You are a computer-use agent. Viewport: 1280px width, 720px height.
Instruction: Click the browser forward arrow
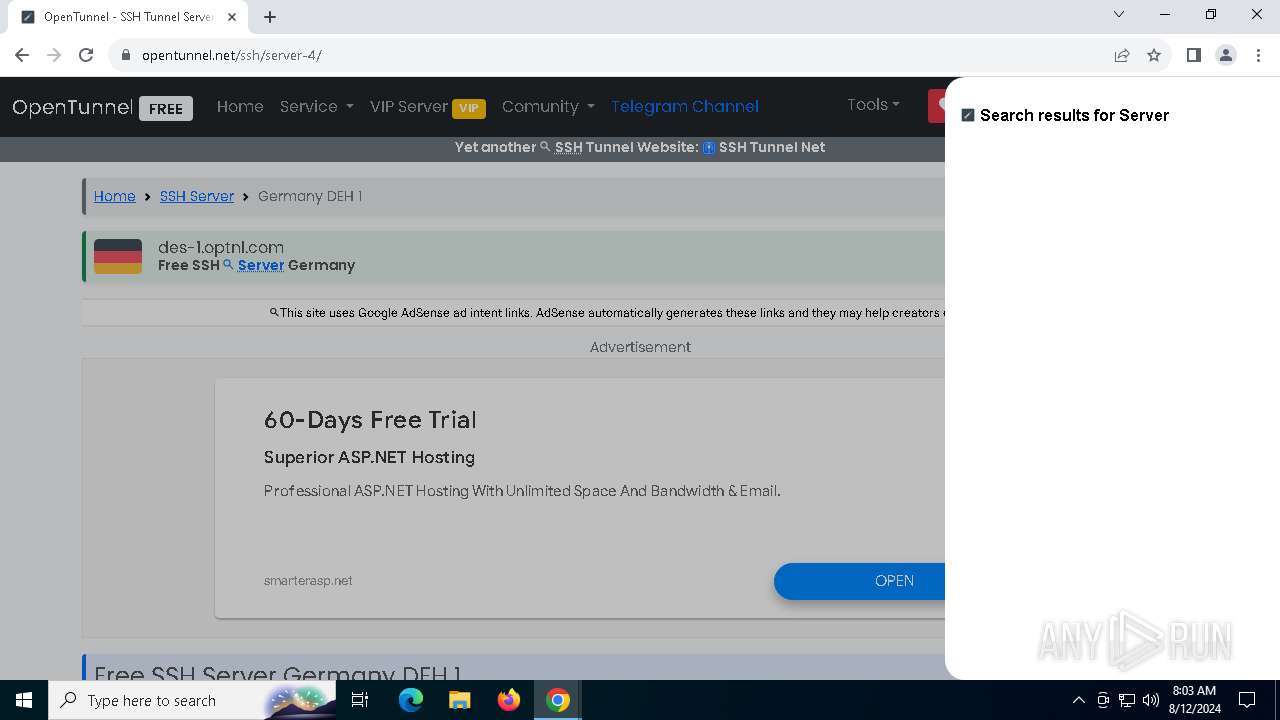point(54,55)
